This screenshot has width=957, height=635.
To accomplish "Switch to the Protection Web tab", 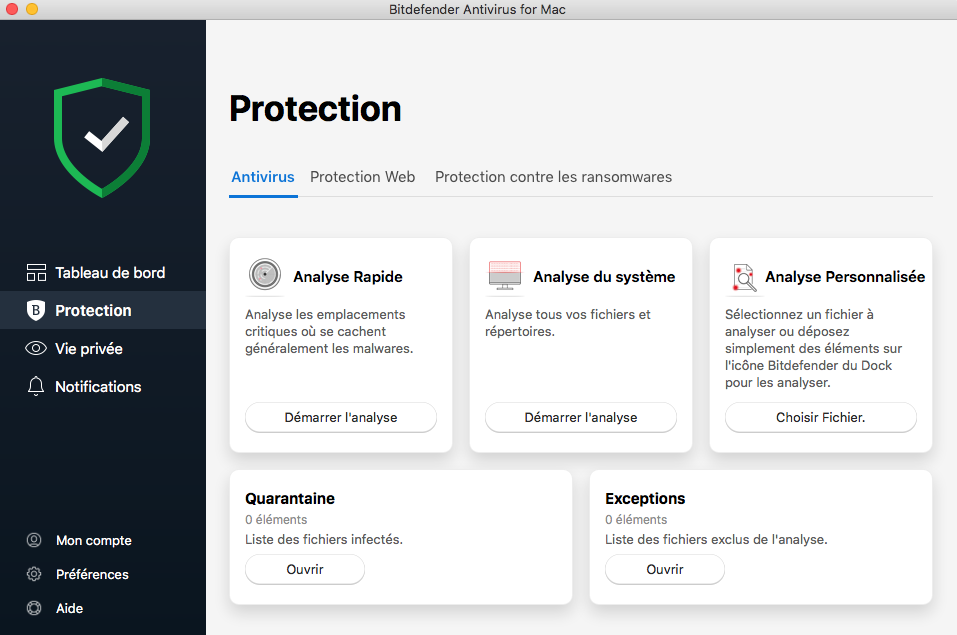I will [363, 177].
